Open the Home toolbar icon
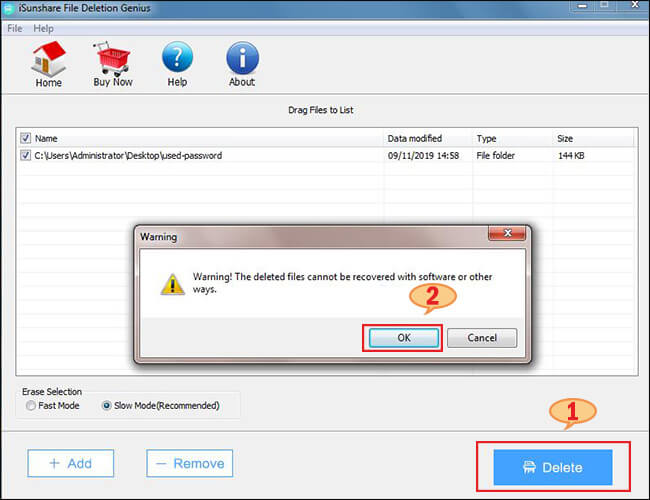The width and height of the screenshot is (650, 500). [x=49, y=64]
